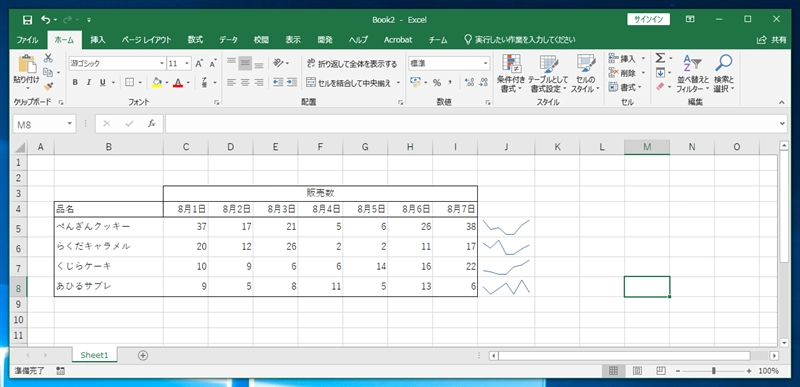Switch to the Insert (挿入) tab
800x387 pixels.
click(98, 40)
